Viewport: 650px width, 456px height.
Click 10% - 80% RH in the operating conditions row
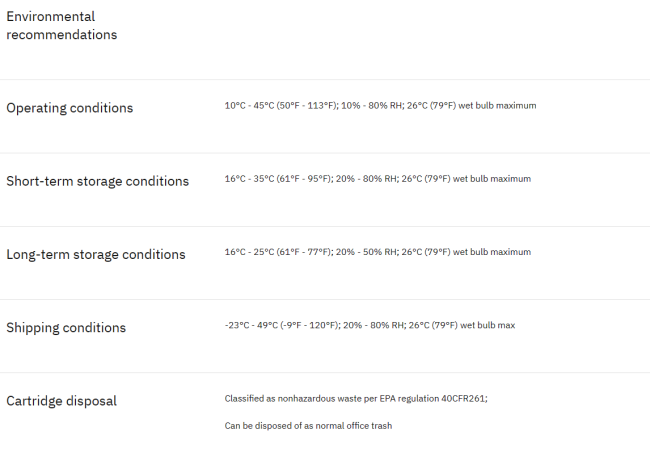click(371, 106)
